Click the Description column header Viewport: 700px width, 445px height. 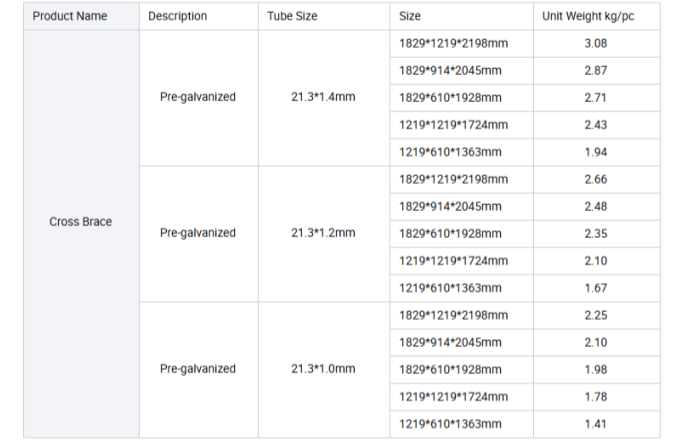[177, 16]
